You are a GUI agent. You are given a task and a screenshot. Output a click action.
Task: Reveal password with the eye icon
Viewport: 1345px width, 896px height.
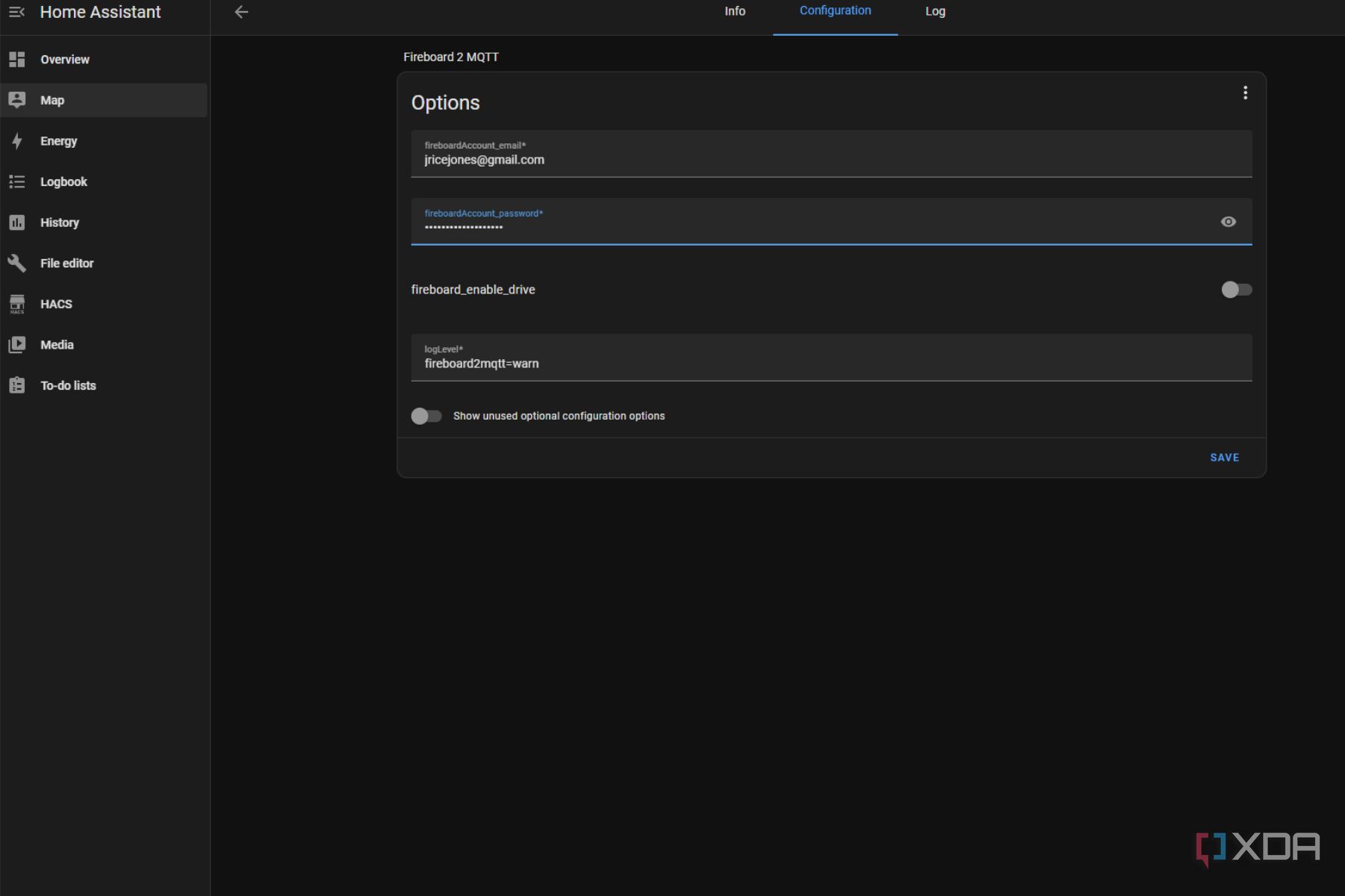[1228, 222]
